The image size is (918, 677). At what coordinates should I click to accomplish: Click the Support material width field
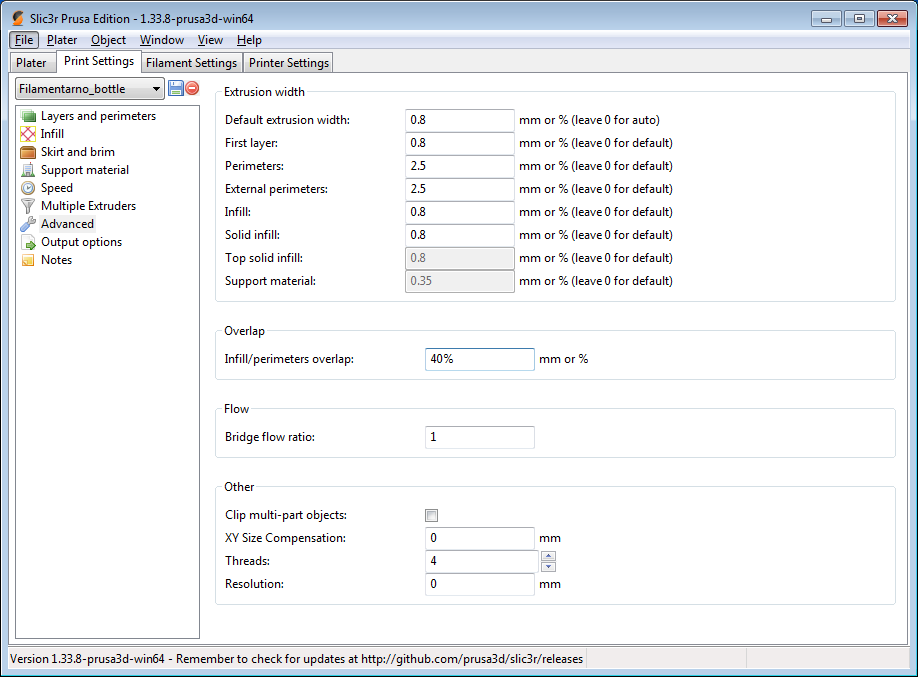(460, 281)
